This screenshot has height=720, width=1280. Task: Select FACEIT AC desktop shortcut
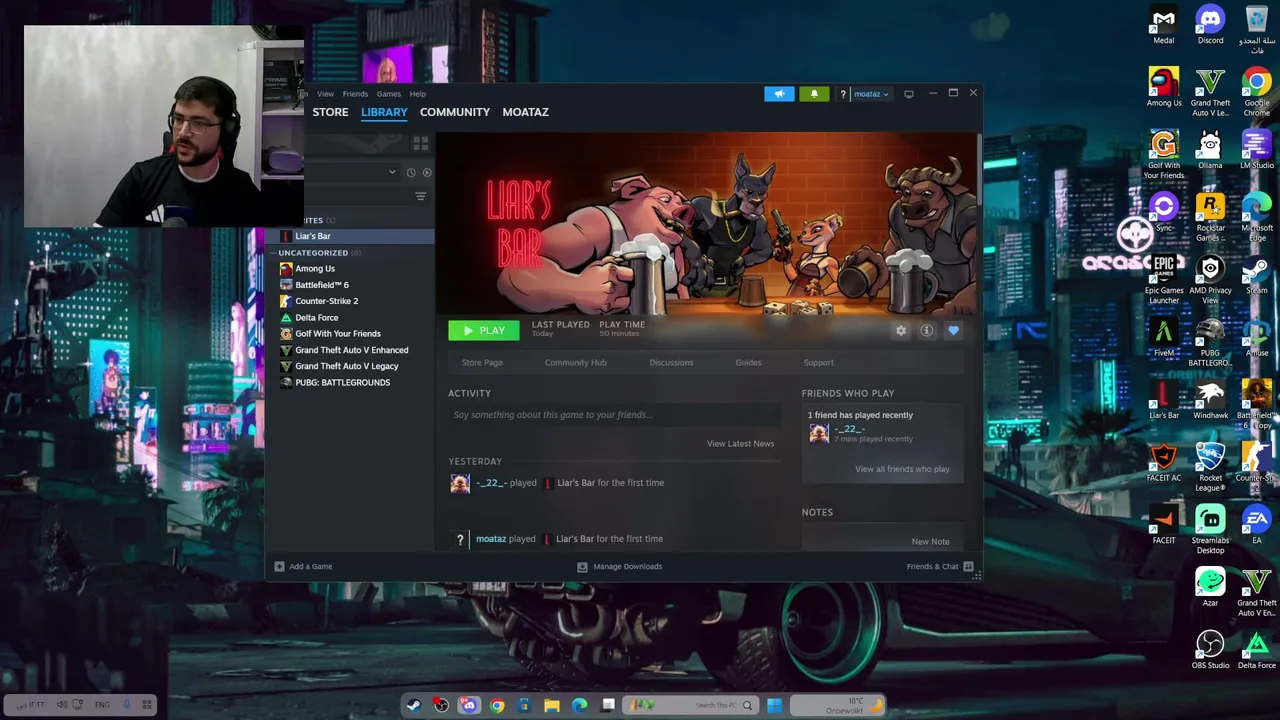(1163, 462)
